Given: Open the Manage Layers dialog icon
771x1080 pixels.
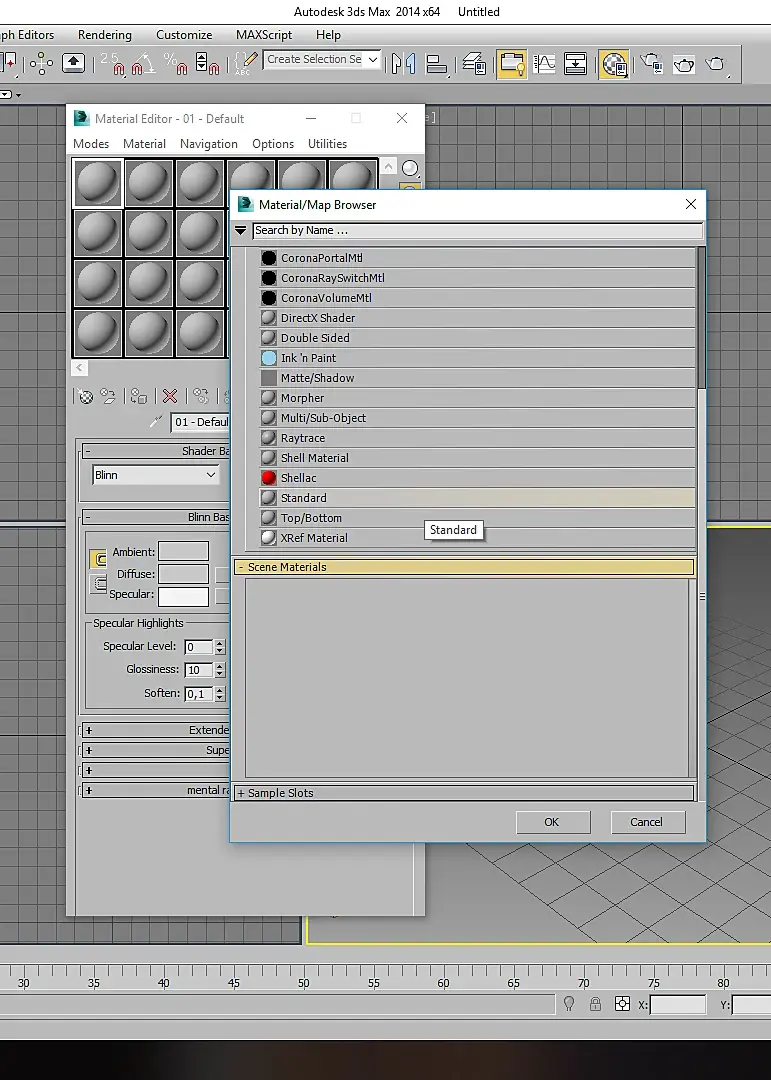Looking at the screenshot, I should point(475,63).
